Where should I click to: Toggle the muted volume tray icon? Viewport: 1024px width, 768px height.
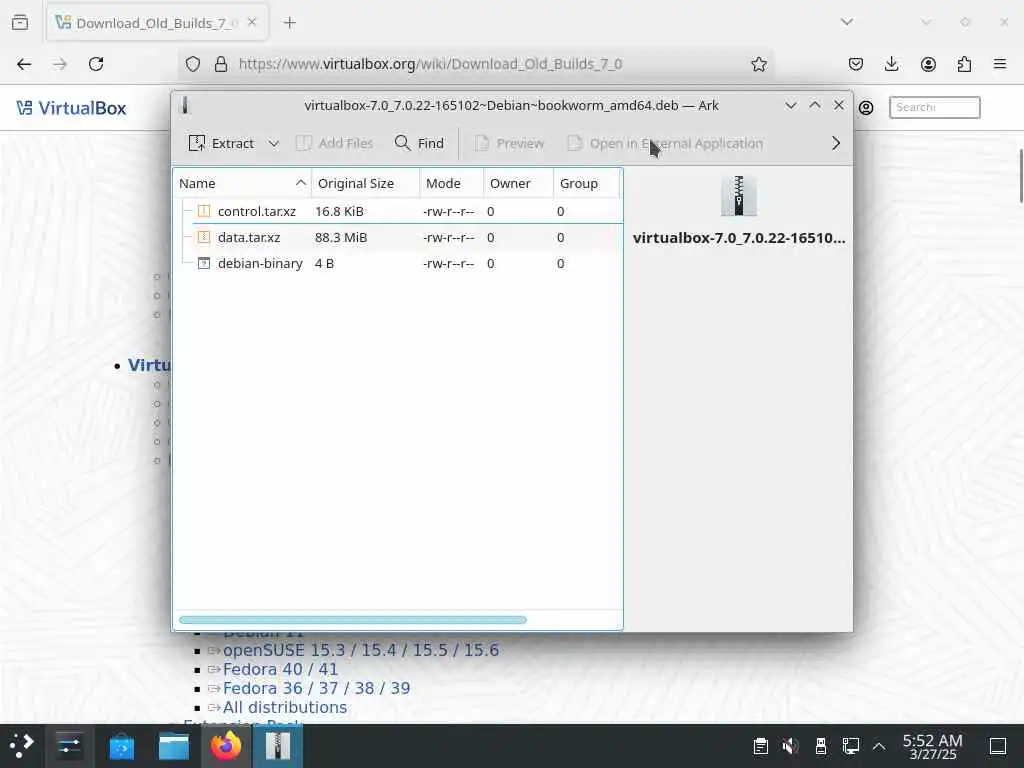[790, 746]
